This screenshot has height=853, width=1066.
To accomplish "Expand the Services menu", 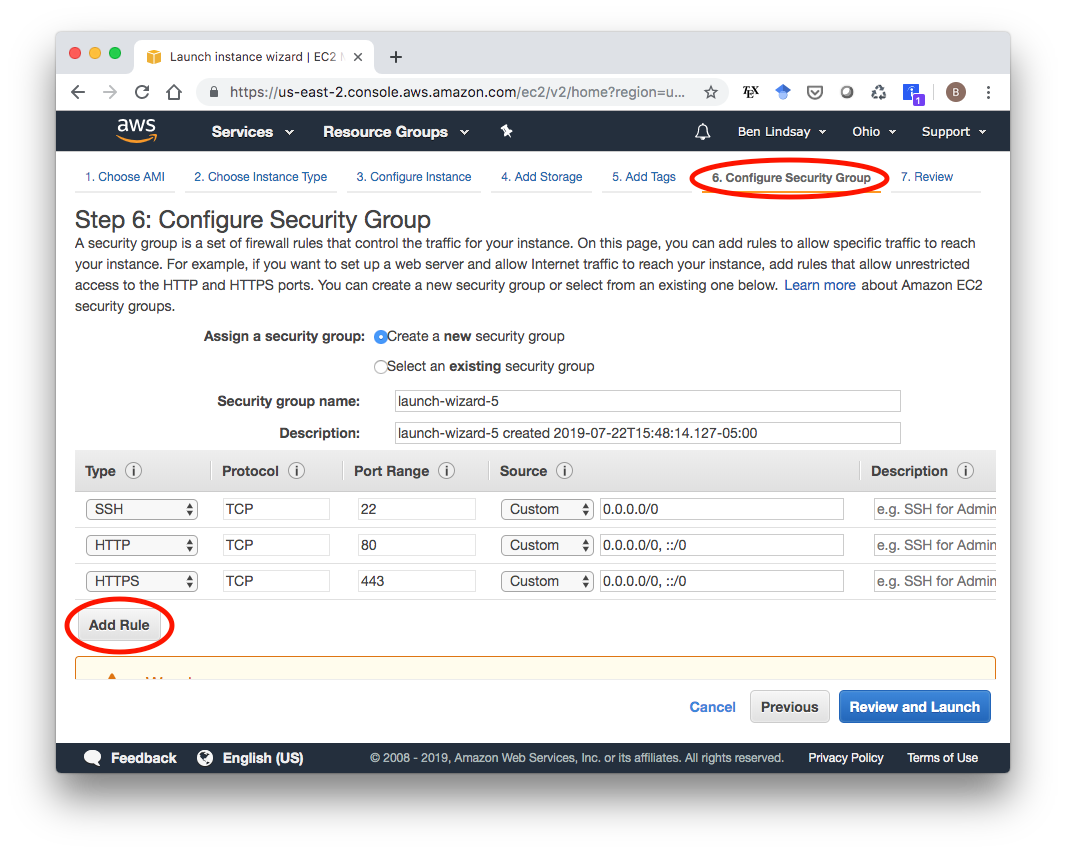I will click(x=252, y=132).
